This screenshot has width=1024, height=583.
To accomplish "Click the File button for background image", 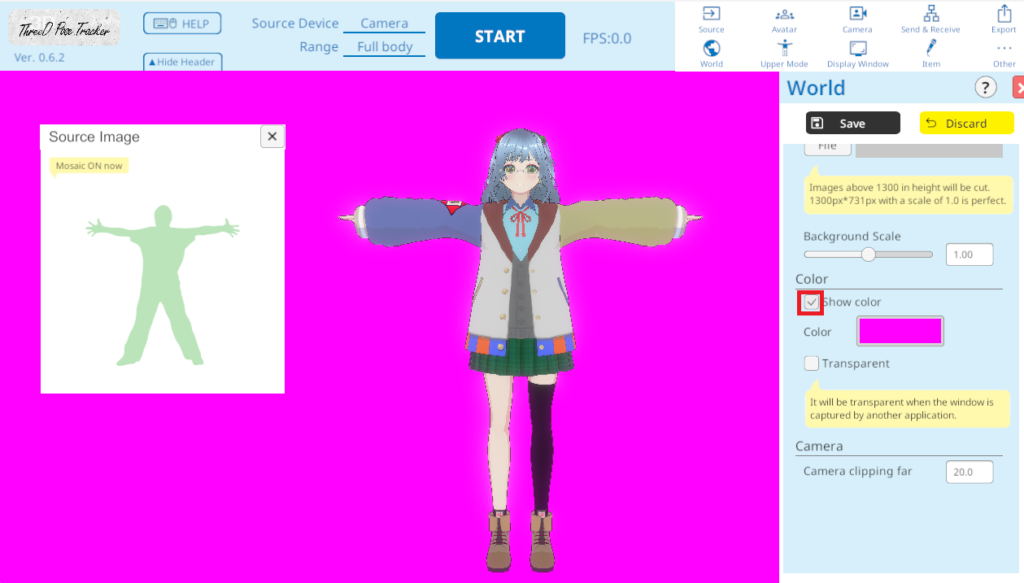I will [827, 148].
